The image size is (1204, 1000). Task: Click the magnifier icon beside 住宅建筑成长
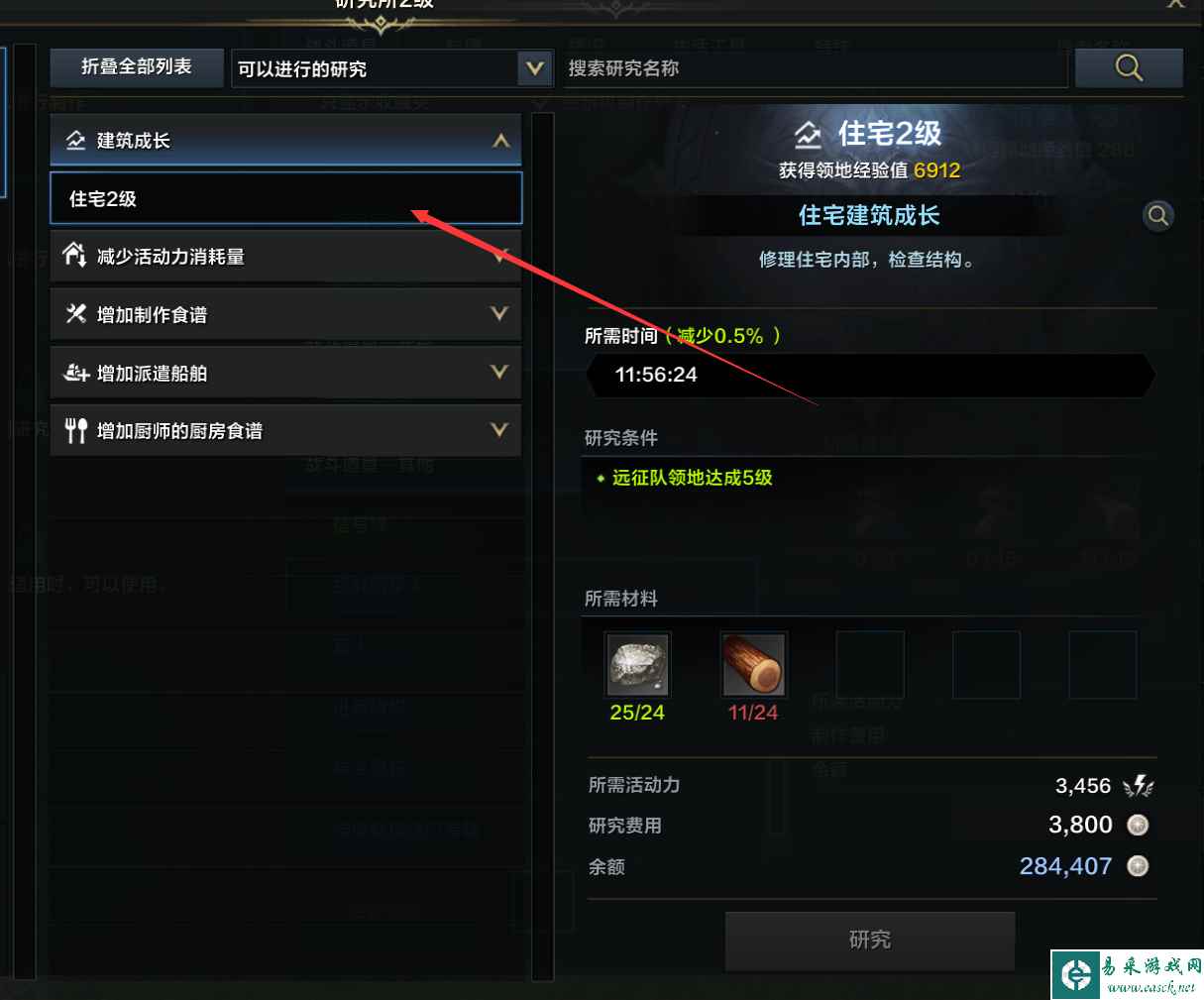point(1157,215)
